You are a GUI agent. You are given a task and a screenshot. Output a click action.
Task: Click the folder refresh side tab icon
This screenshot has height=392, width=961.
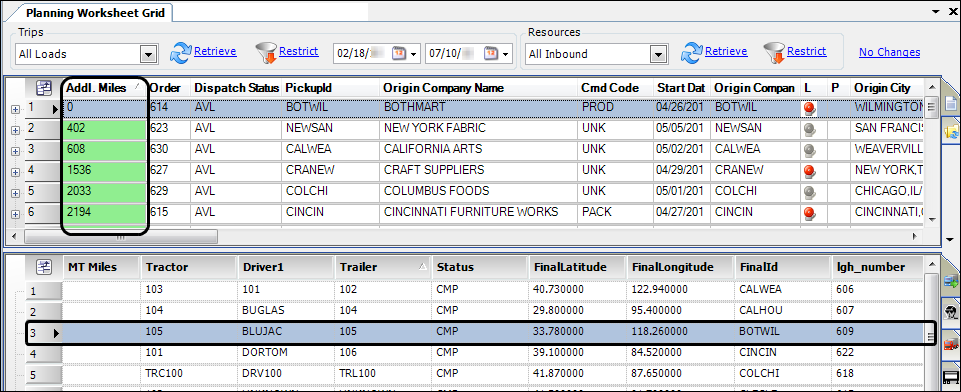click(952, 132)
